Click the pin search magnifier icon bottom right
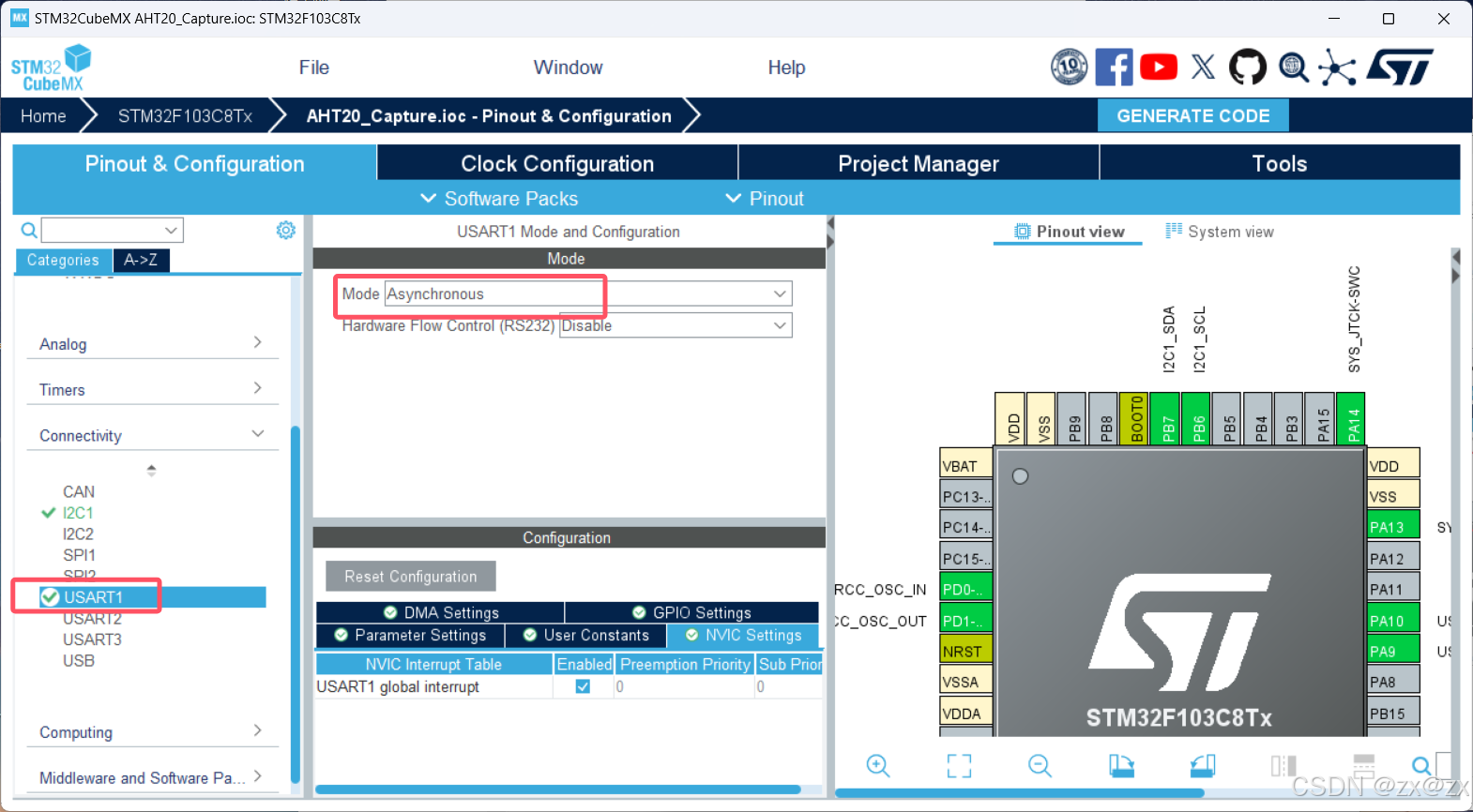Image resolution: width=1473 pixels, height=812 pixels. click(1421, 766)
